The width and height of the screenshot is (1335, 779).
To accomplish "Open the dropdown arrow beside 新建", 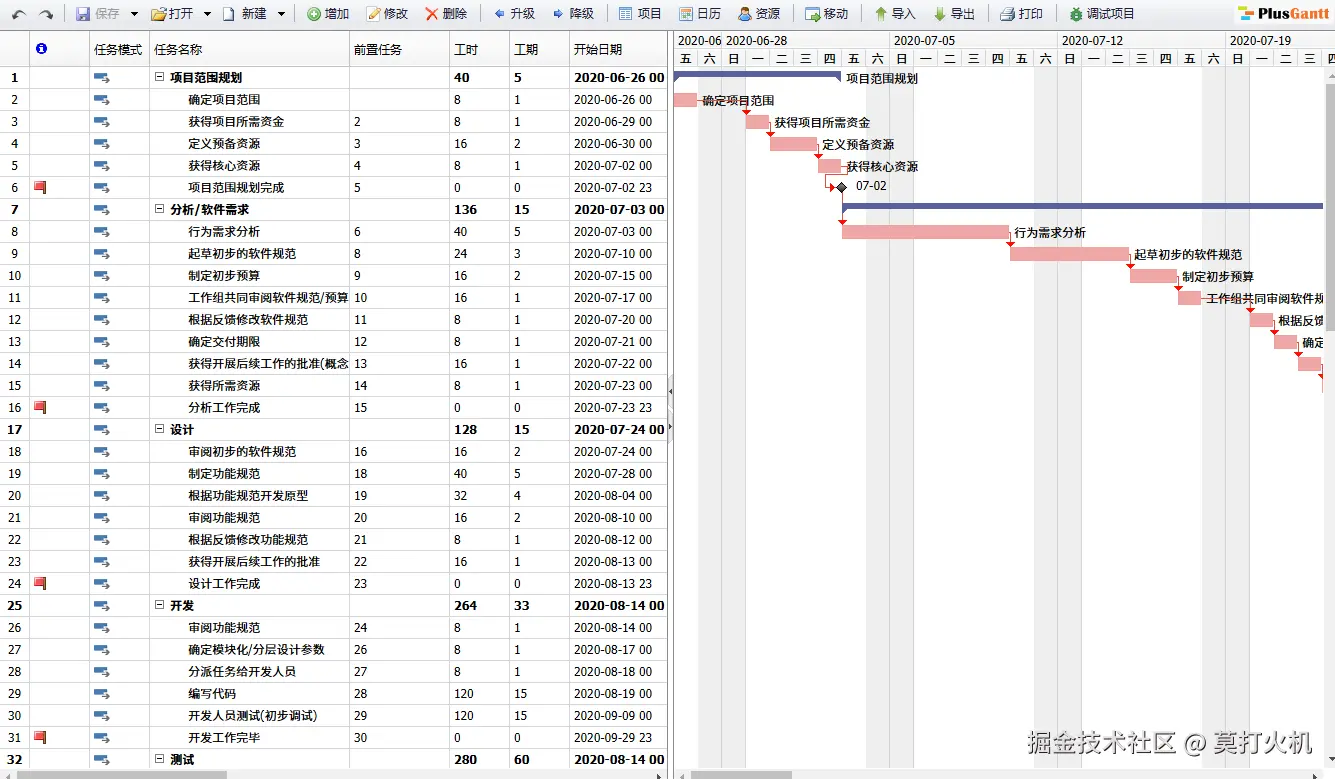I will tap(281, 14).
